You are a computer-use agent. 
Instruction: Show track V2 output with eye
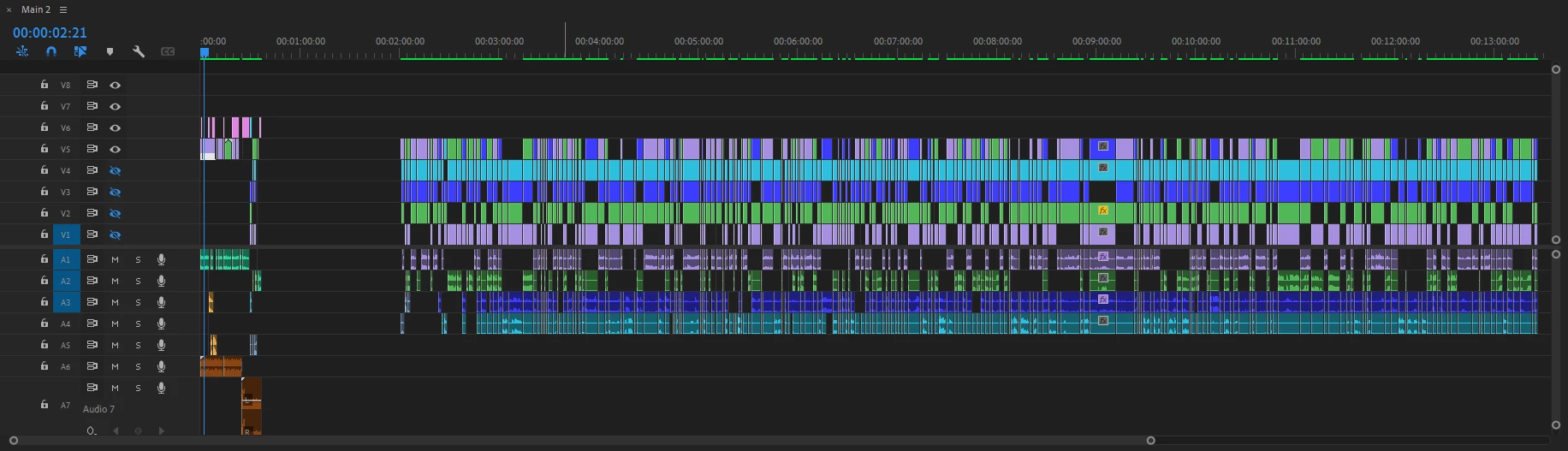115,213
